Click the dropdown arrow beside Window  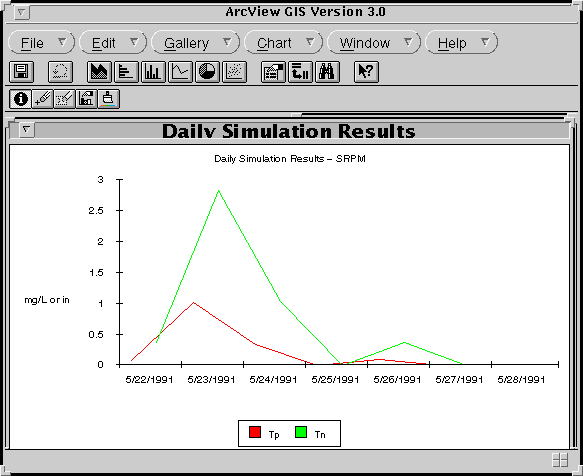tap(408, 42)
